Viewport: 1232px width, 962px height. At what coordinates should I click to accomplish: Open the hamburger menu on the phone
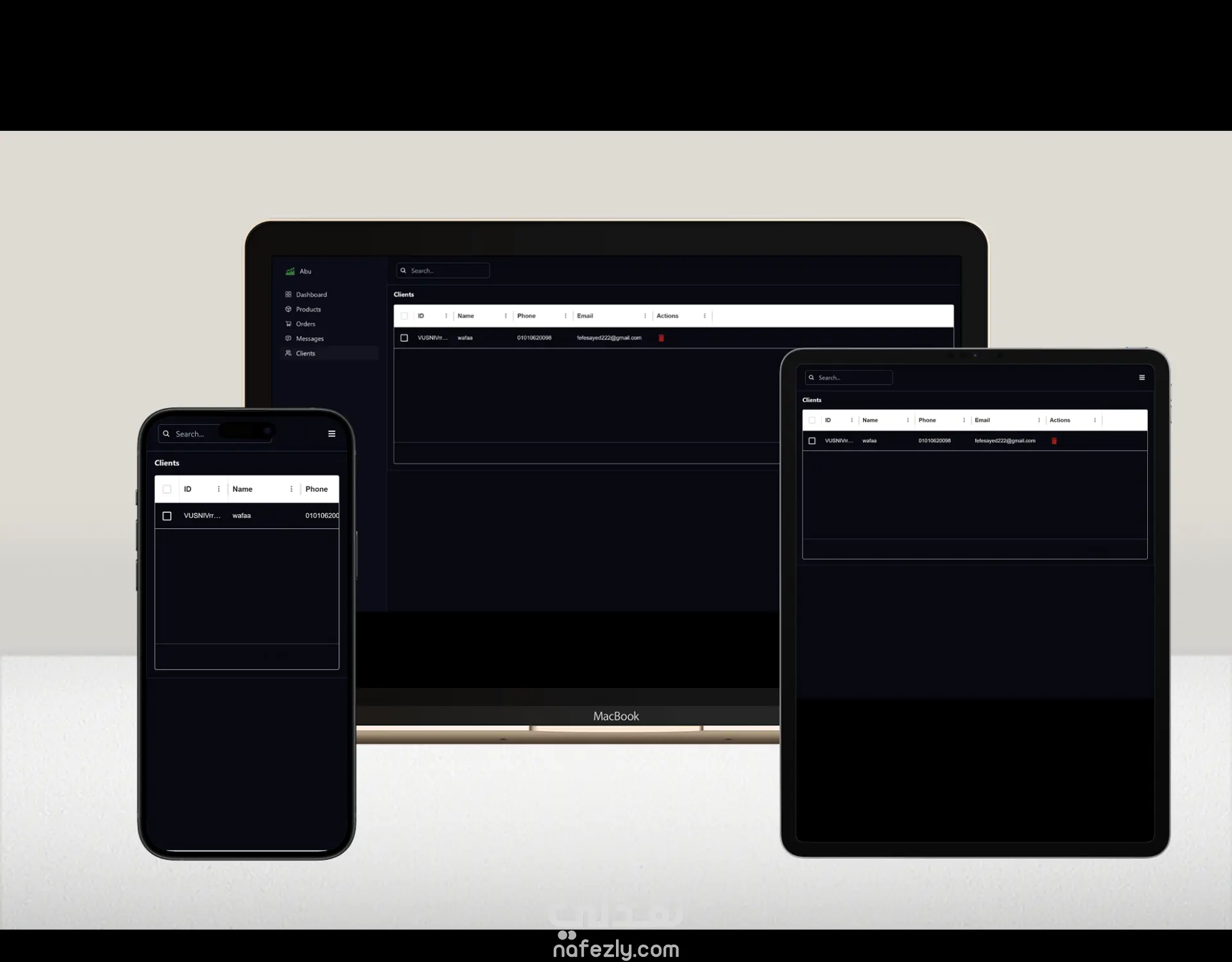point(332,434)
